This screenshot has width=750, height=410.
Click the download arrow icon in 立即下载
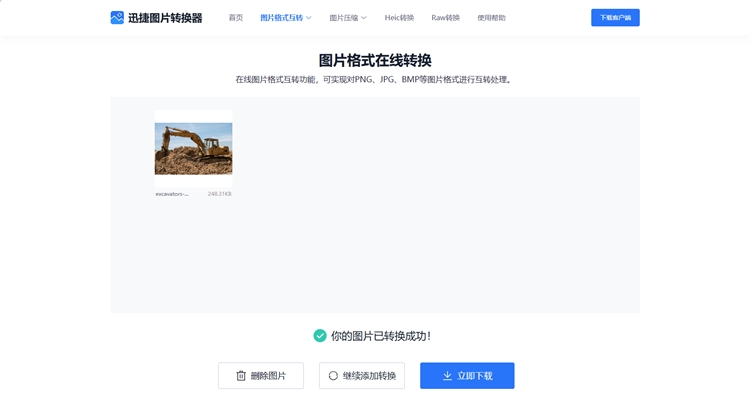coord(447,376)
